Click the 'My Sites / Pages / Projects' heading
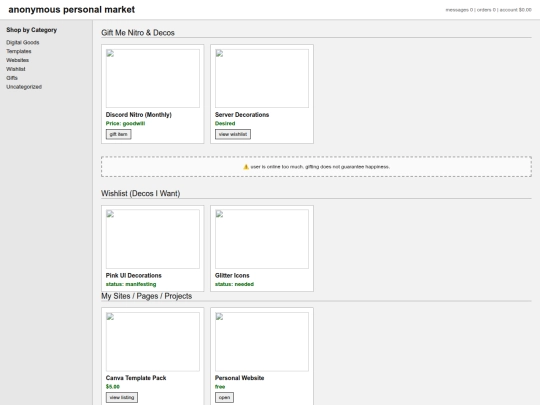 pyautogui.click(x=147, y=296)
